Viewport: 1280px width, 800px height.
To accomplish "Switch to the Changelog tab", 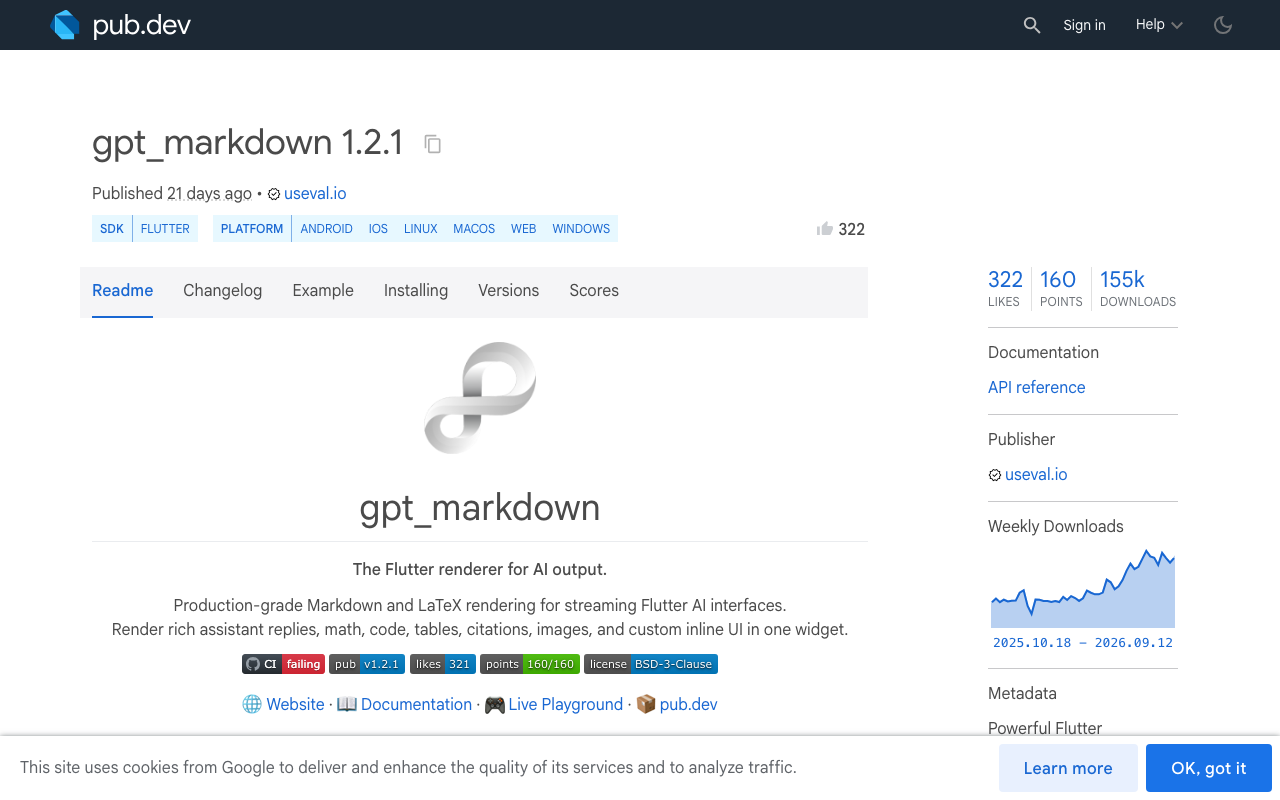I will [x=222, y=291].
